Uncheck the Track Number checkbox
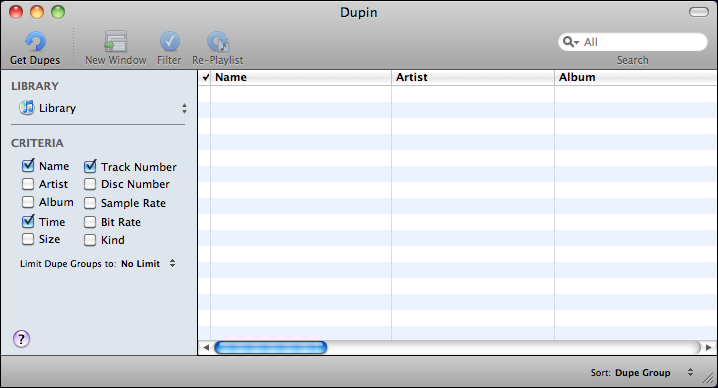 pyautogui.click(x=90, y=166)
